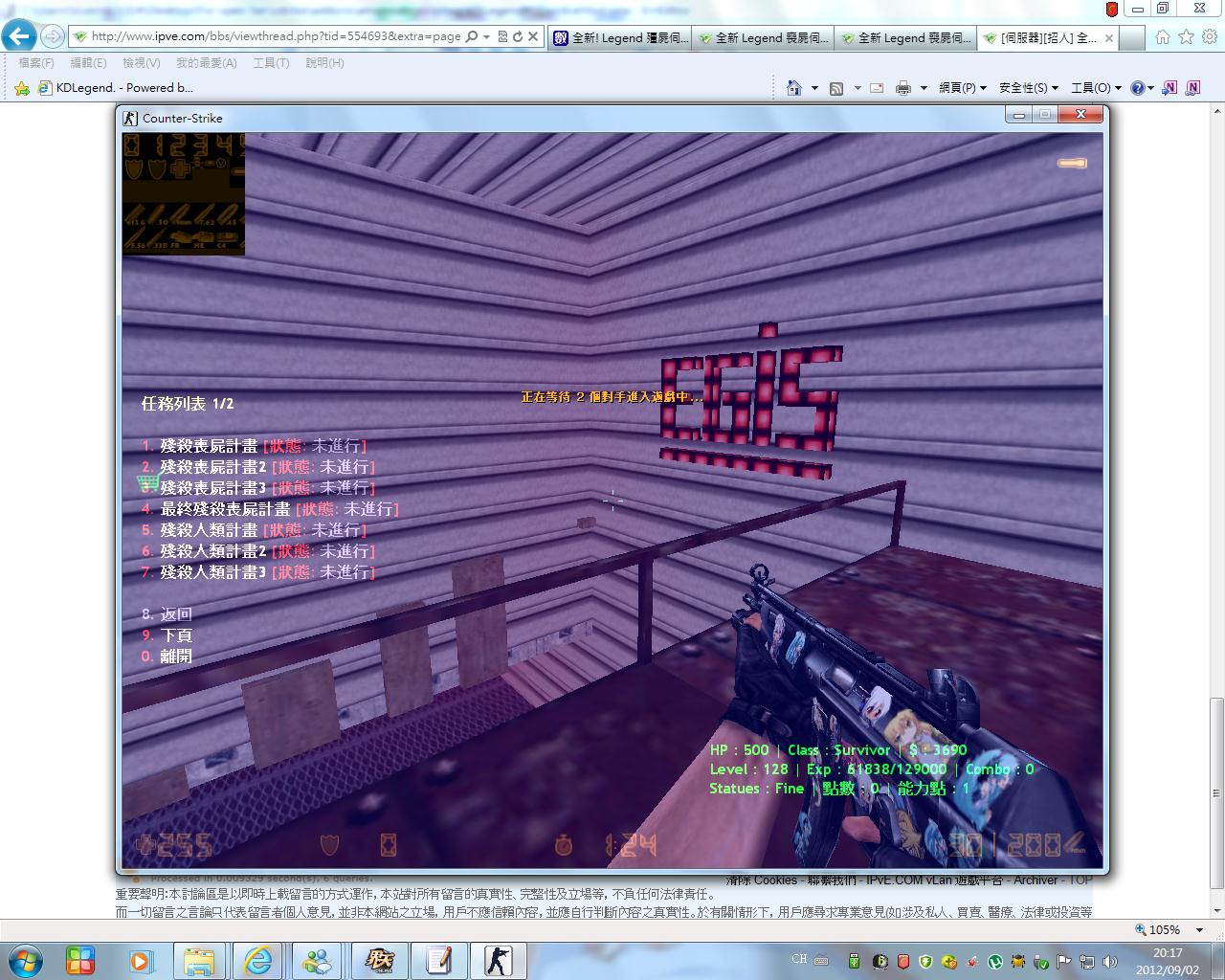The width and height of the screenshot is (1225, 980).
Task: Open the Favorites star at top right
Action: 1186,37
